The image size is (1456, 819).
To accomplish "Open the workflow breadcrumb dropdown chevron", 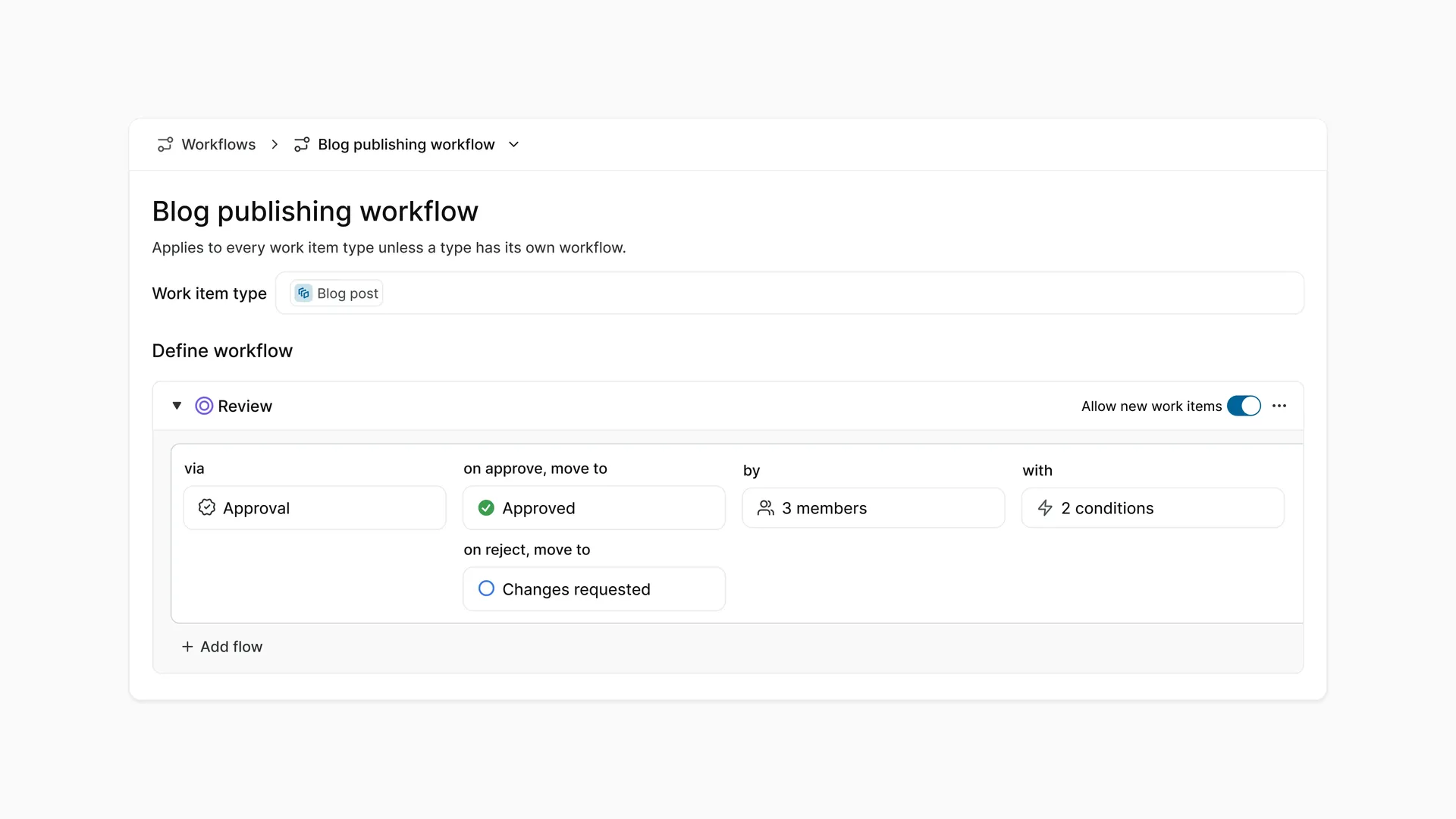I will click(x=513, y=144).
